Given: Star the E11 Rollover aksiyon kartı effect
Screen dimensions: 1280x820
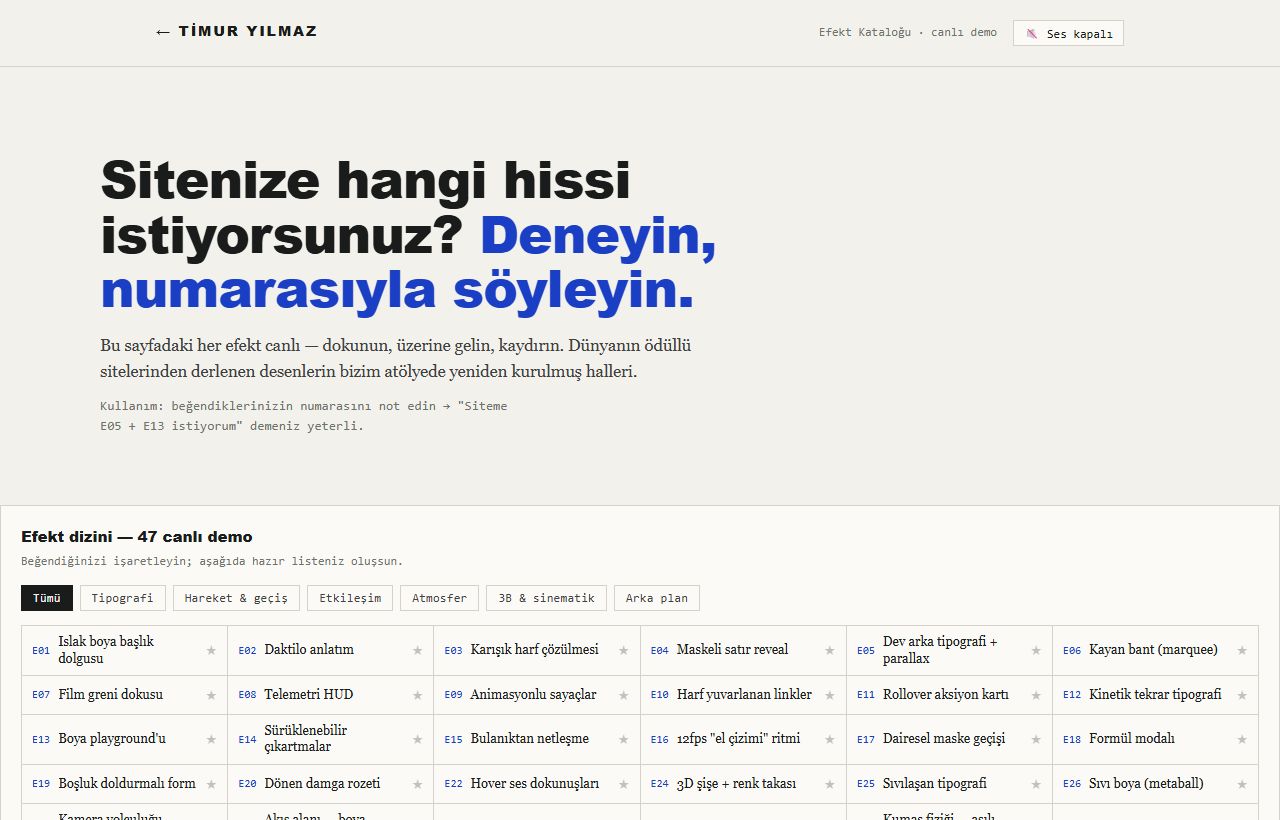Looking at the screenshot, I should [x=1035, y=695].
